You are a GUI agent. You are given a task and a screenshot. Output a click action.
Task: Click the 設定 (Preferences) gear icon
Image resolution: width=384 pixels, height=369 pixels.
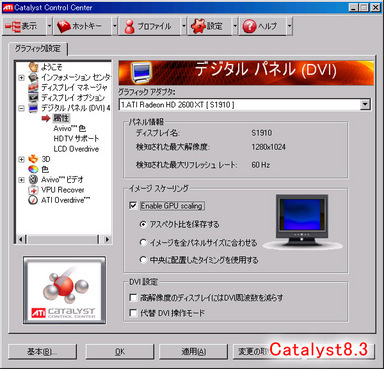[199, 26]
